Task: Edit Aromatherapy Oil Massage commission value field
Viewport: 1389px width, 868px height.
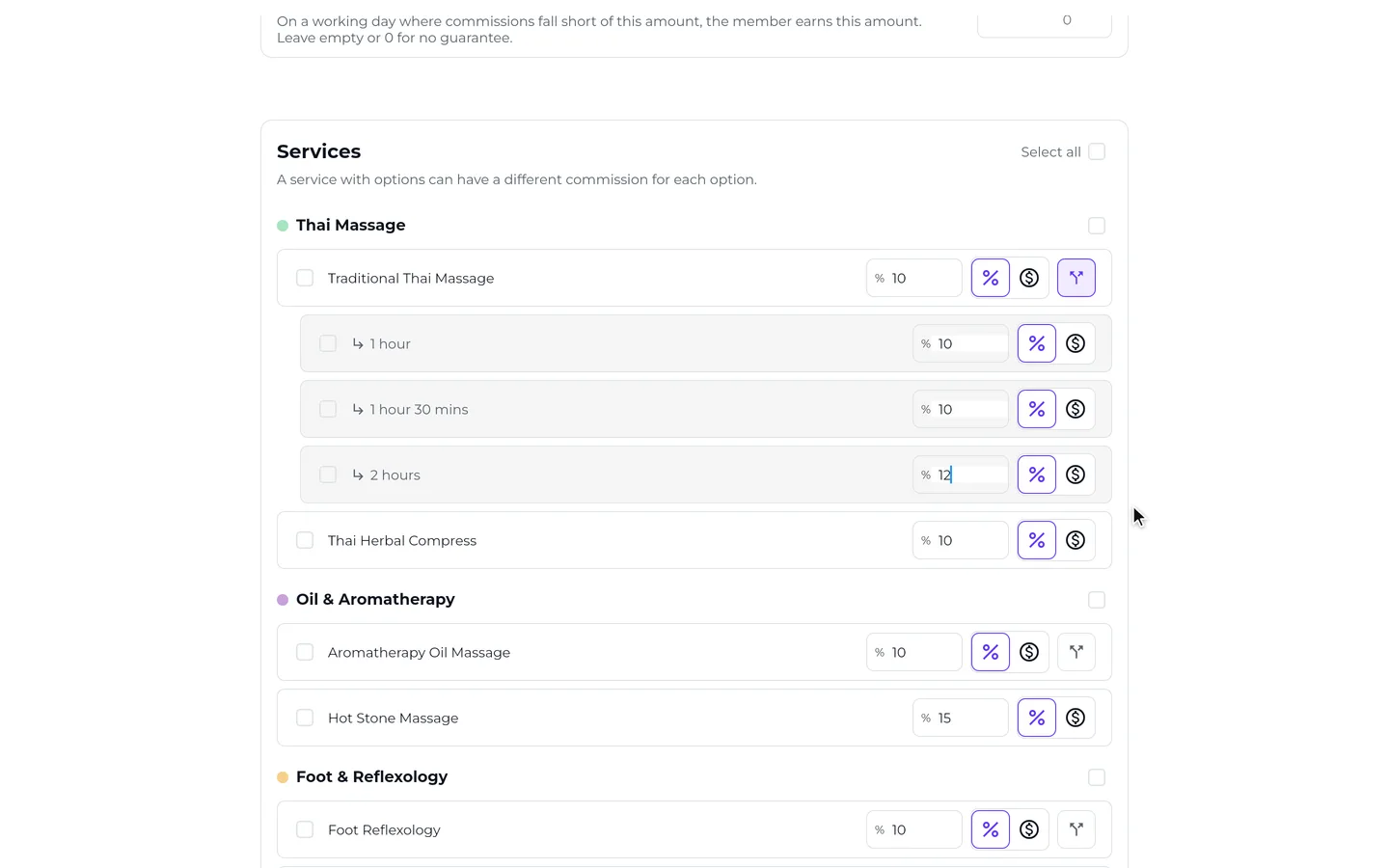Action: [914, 652]
